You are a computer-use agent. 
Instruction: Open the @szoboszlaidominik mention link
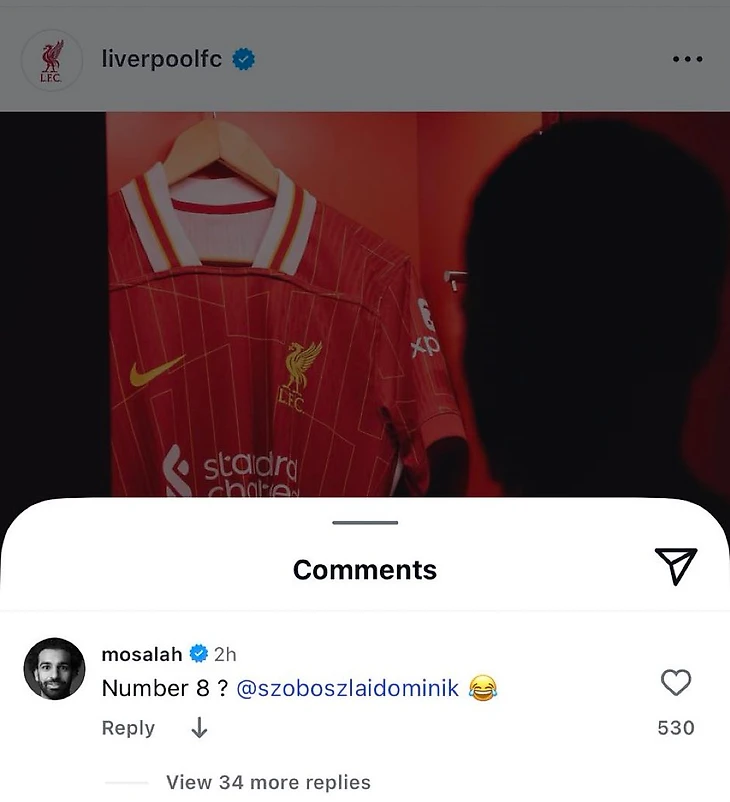[x=347, y=688]
